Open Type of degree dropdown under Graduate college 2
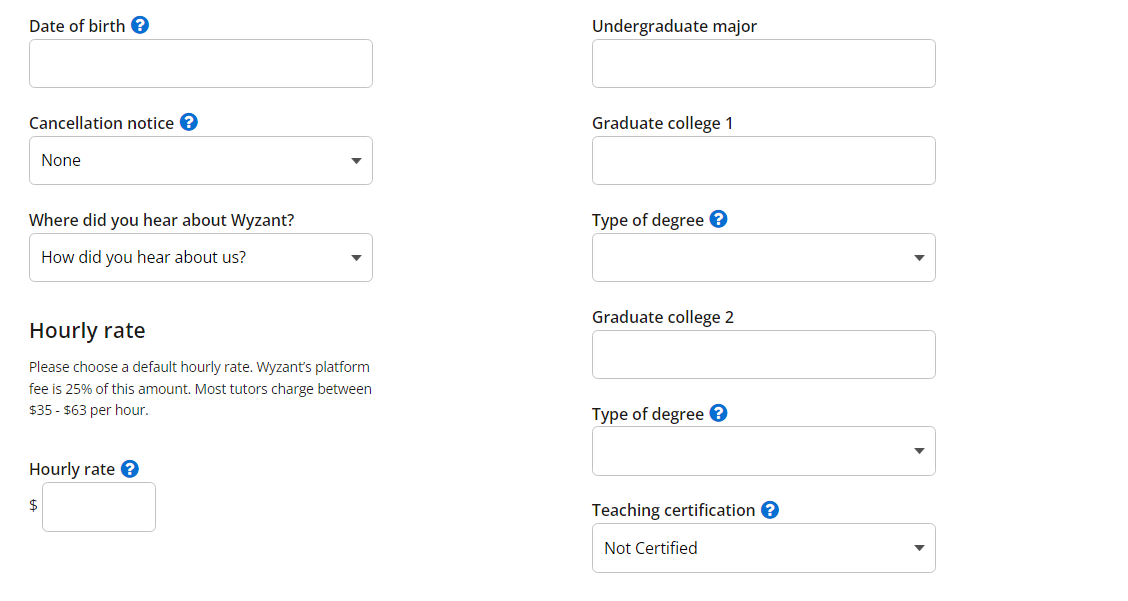 [764, 452]
